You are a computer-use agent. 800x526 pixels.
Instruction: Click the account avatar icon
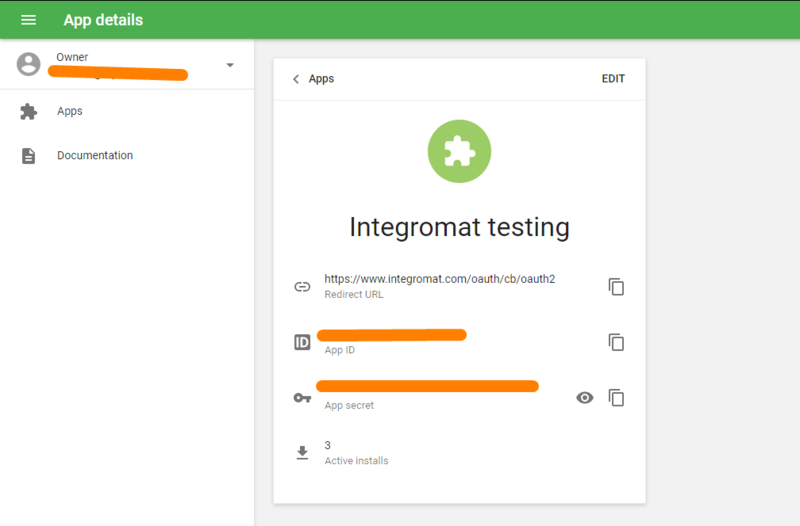(x=29, y=64)
